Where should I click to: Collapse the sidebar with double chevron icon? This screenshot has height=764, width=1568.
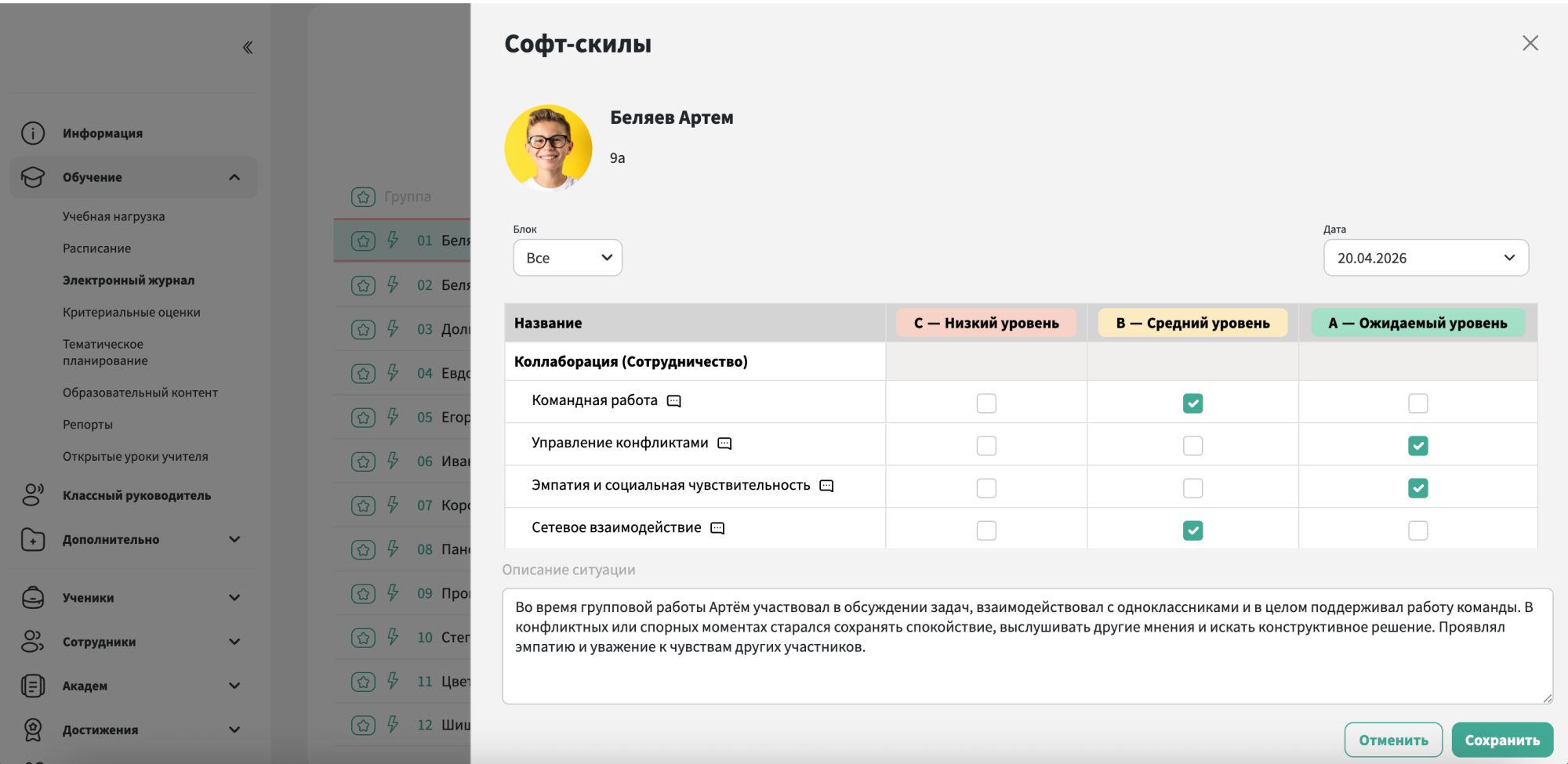click(248, 48)
